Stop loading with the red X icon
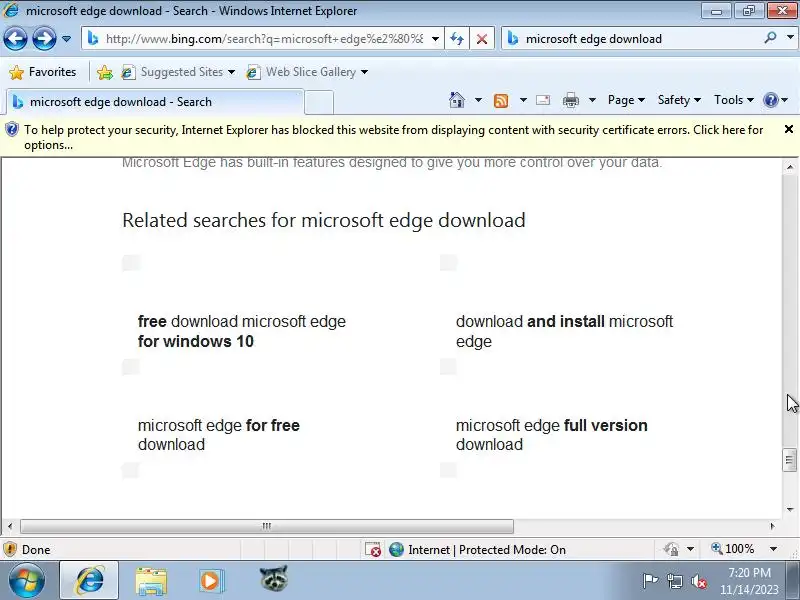Image resolution: width=800 pixels, height=600 pixels. [481, 39]
